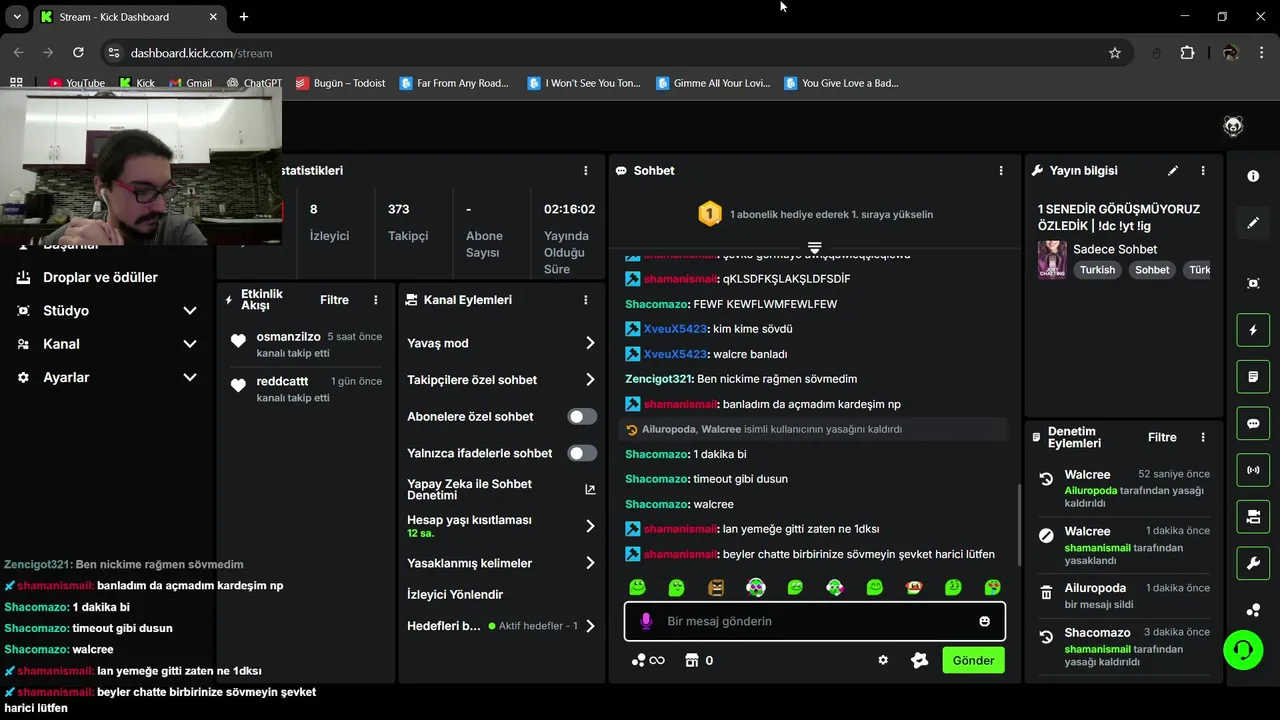Click the Sadece Sohbet category thumbnail
The height and width of the screenshot is (720, 1280).
click(x=1052, y=260)
